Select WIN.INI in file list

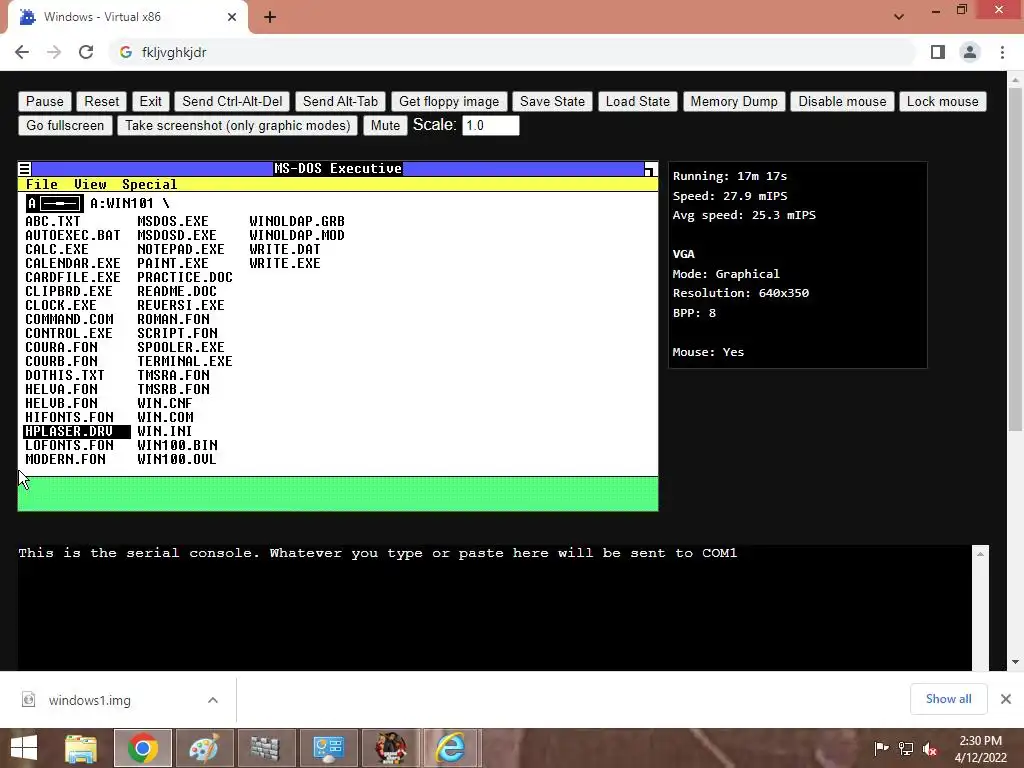(x=165, y=432)
